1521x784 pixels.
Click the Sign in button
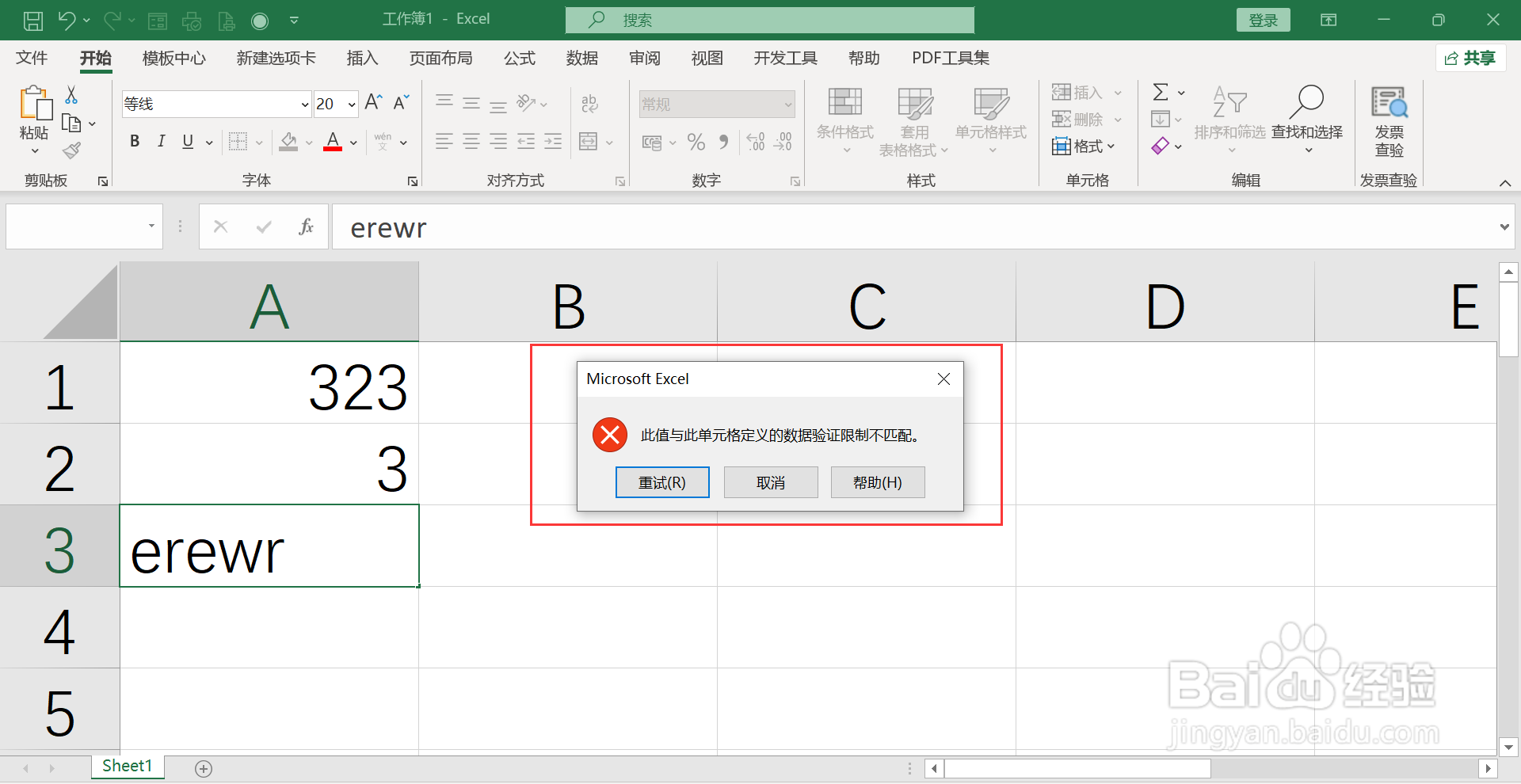point(1263,21)
